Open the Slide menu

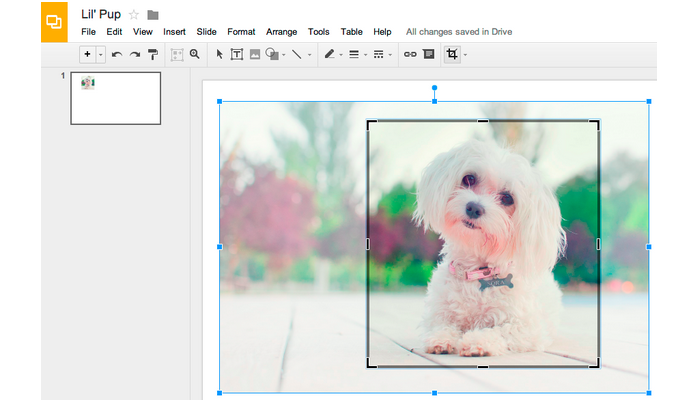(207, 32)
